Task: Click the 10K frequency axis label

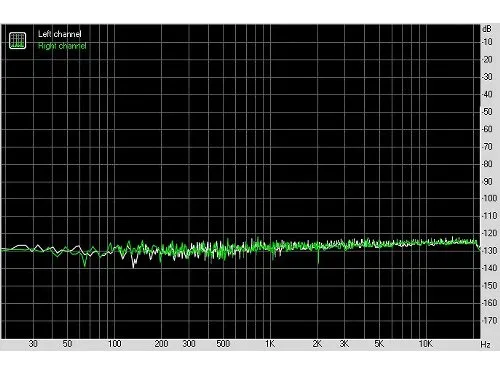Action: (x=426, y=344)
